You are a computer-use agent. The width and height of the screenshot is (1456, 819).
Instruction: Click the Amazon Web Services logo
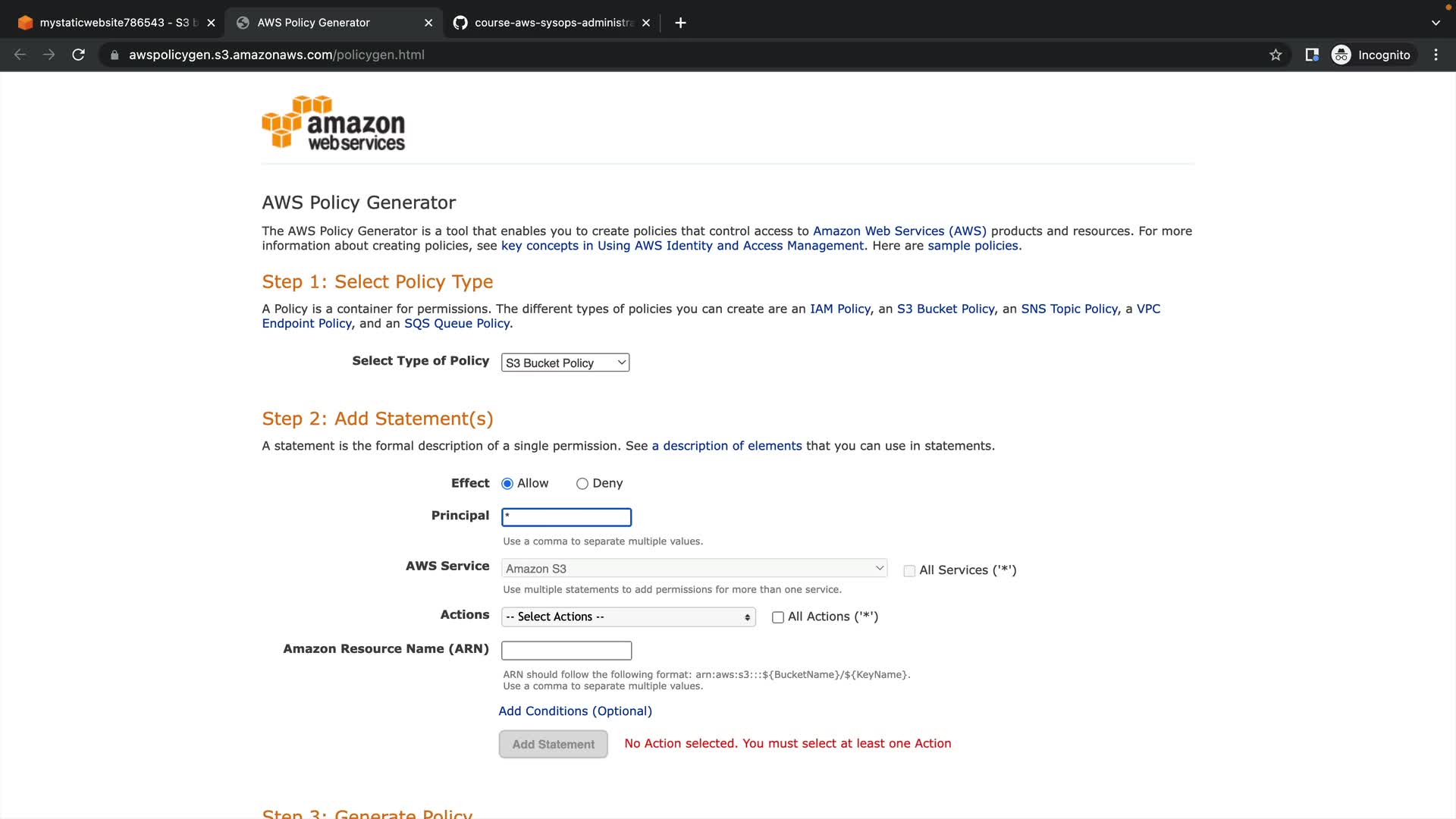334,123
